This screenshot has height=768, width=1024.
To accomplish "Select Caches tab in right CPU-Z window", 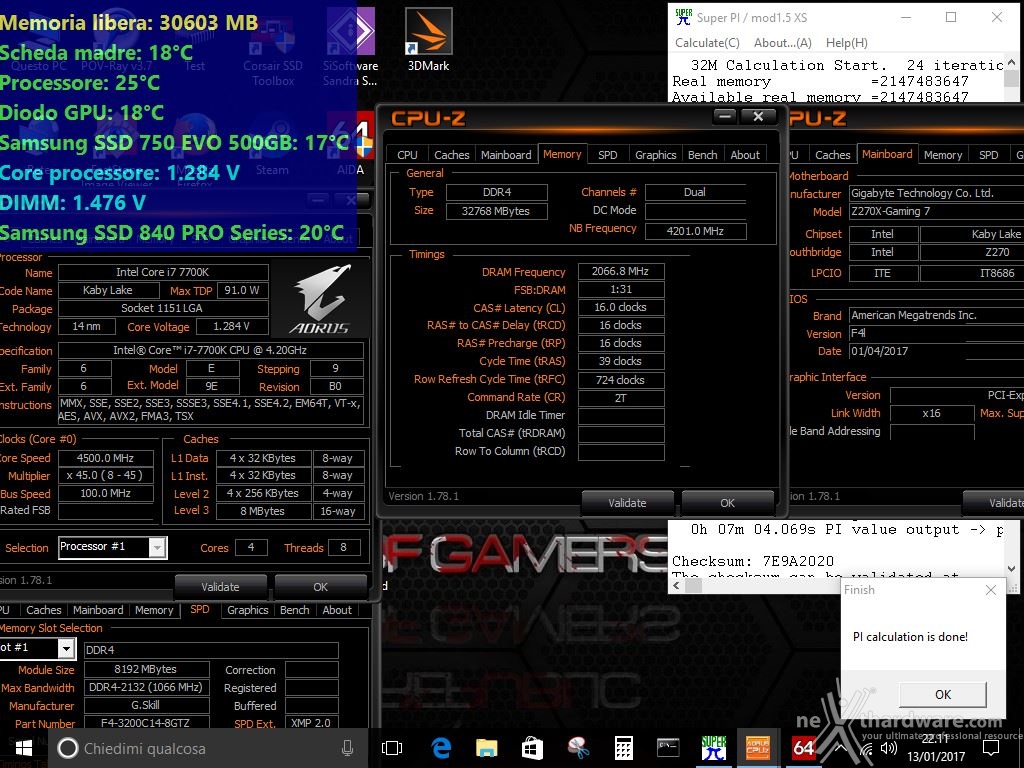I will (x=833, y=155).
